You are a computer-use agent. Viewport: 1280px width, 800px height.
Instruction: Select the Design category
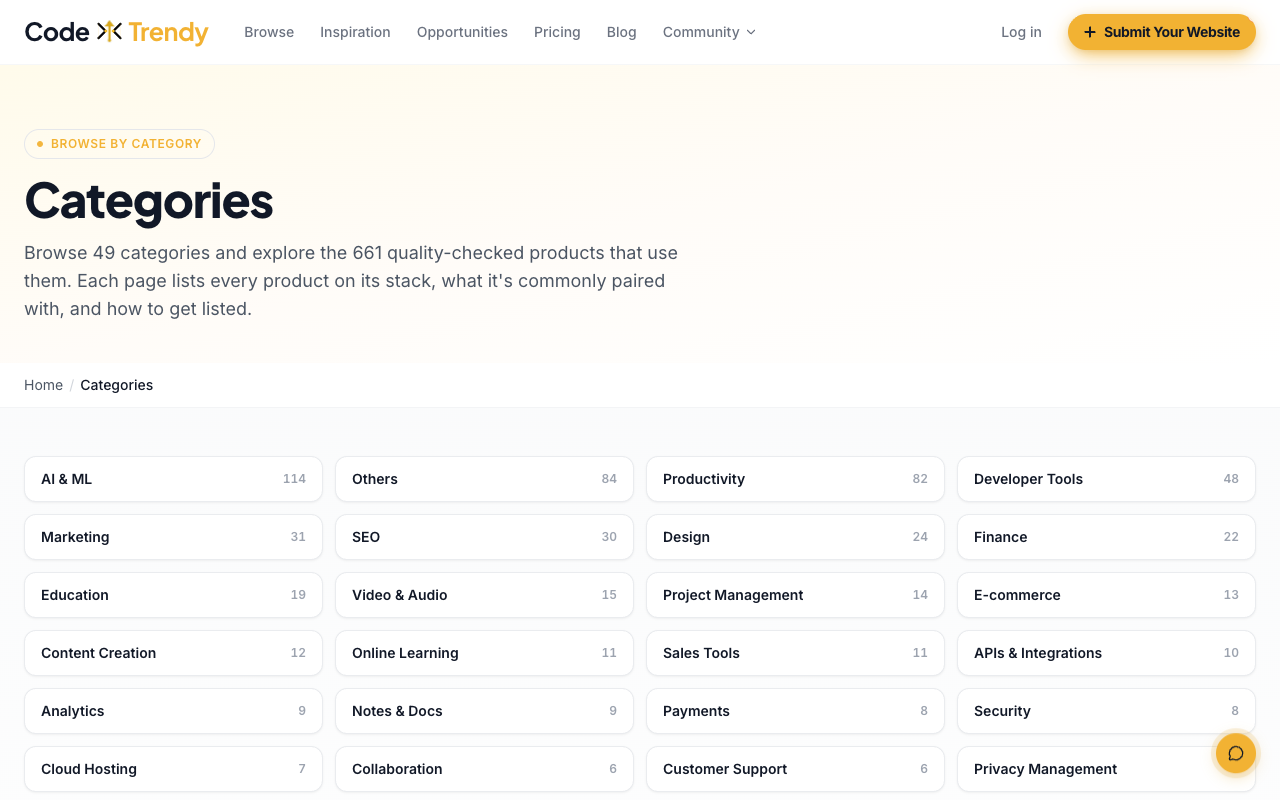(x=795, y=537)
